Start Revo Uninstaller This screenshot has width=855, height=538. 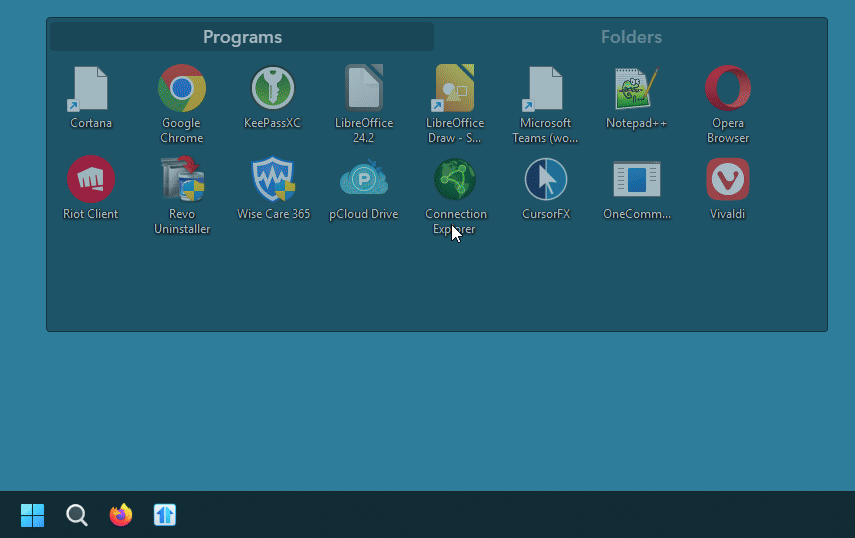[x=182, y=181]
